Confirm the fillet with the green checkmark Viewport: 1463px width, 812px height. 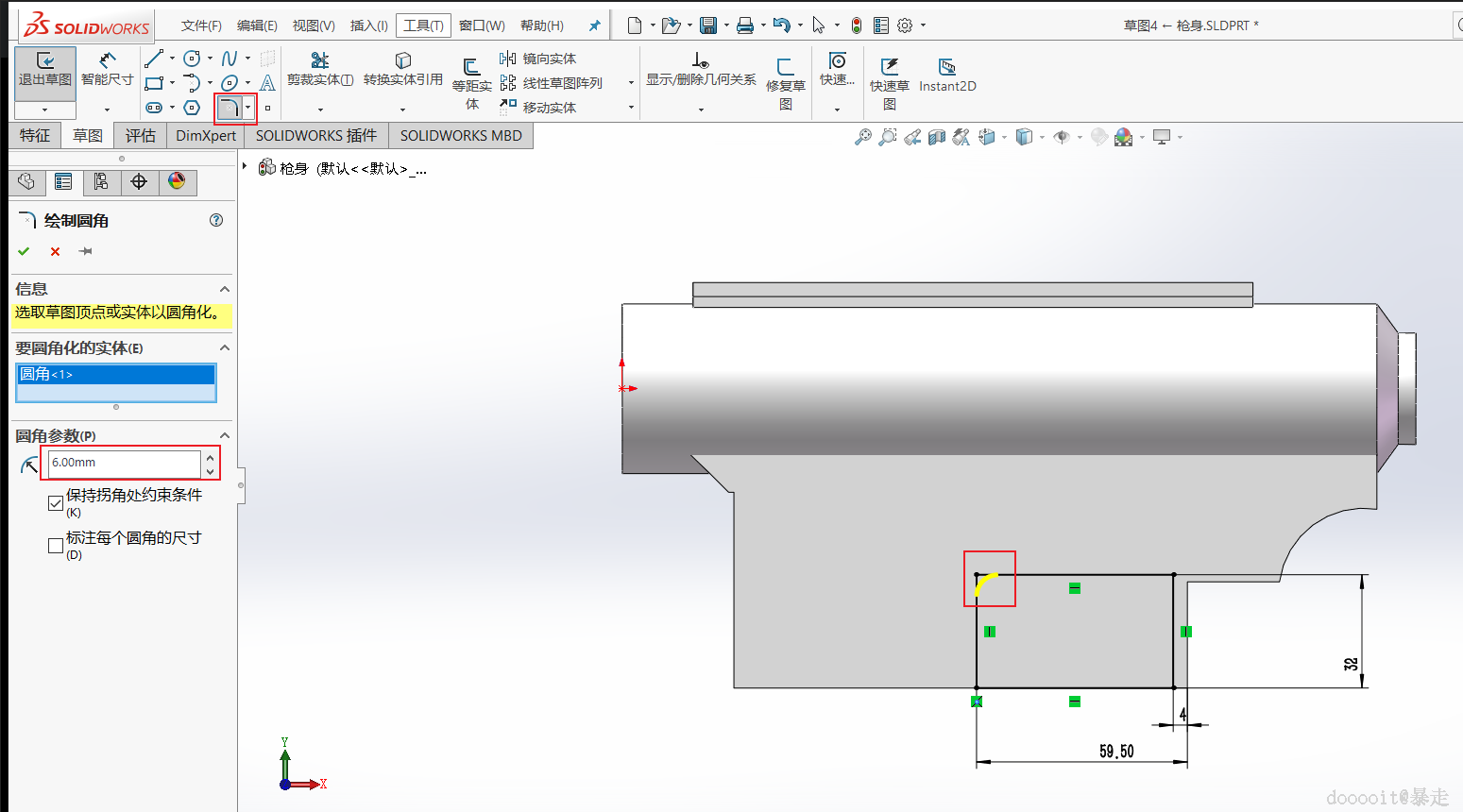pos(24,251)
